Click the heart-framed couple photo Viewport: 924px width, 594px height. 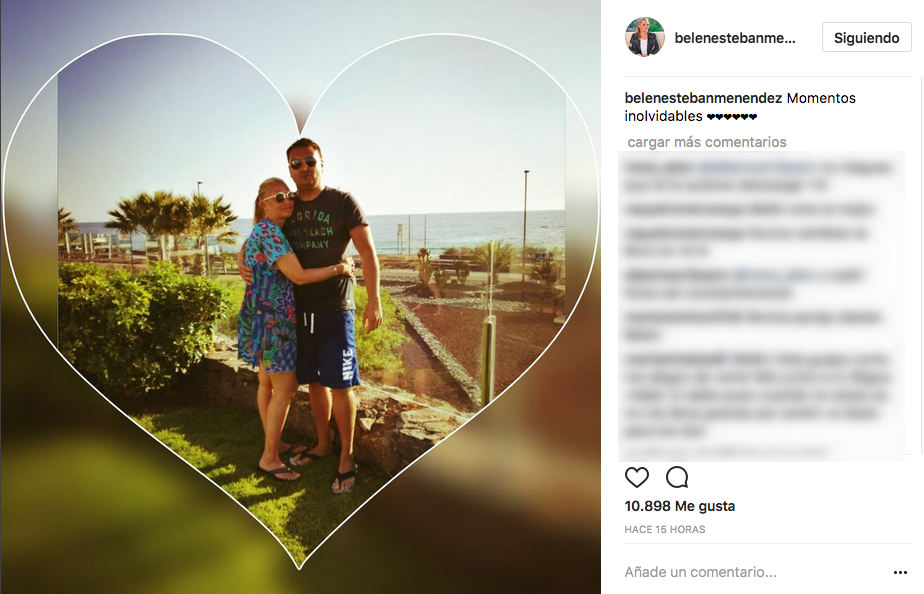click(x=300, y=297)
